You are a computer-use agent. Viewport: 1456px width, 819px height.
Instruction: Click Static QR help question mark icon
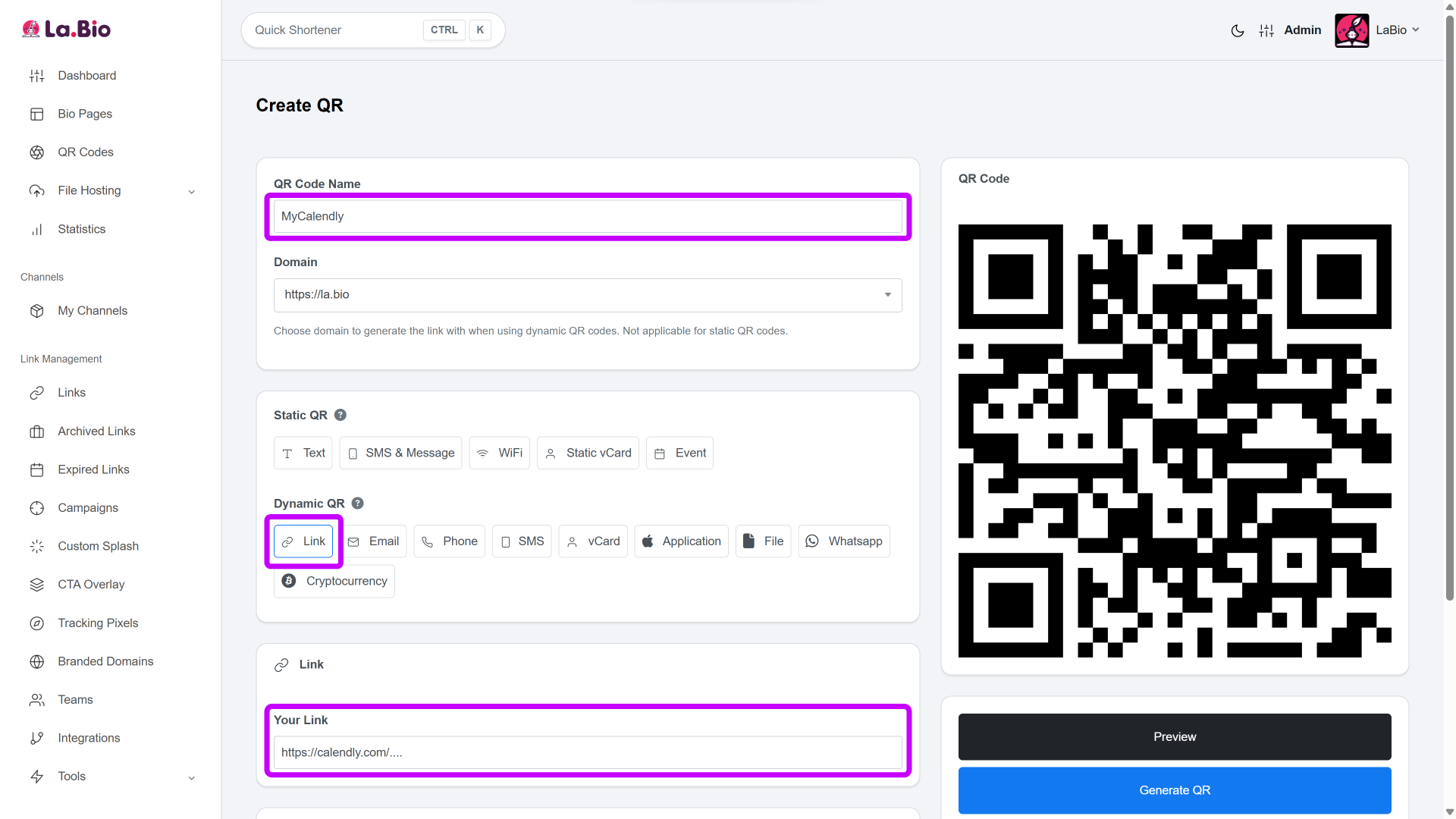[x=340, y=415]
